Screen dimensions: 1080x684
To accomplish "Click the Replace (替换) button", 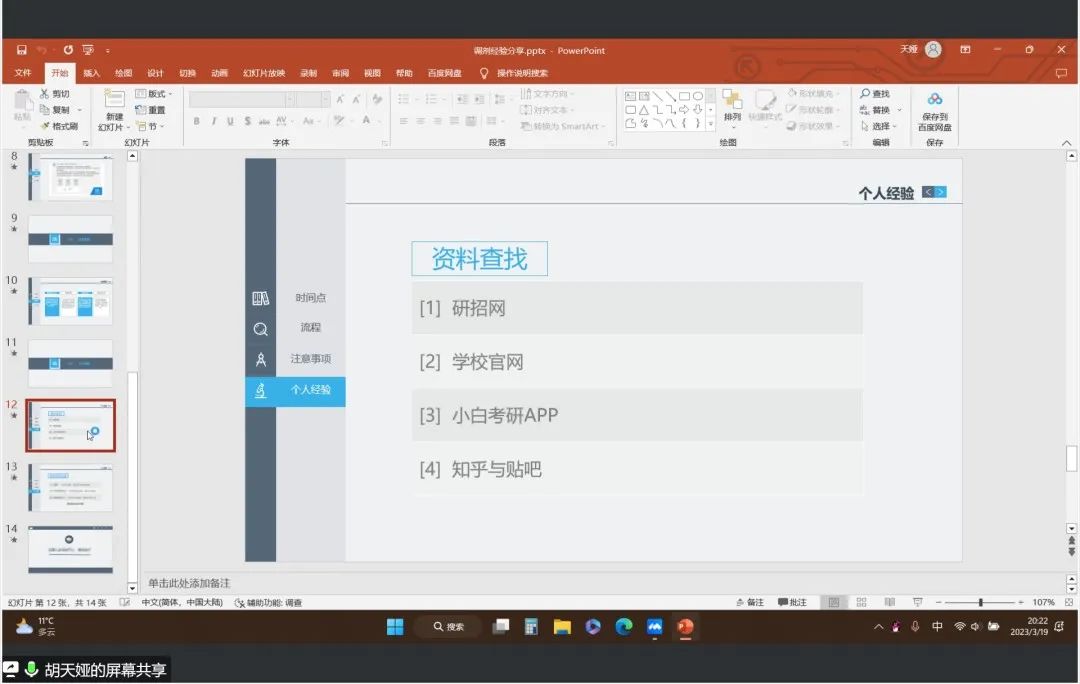I will pos(880,110).
